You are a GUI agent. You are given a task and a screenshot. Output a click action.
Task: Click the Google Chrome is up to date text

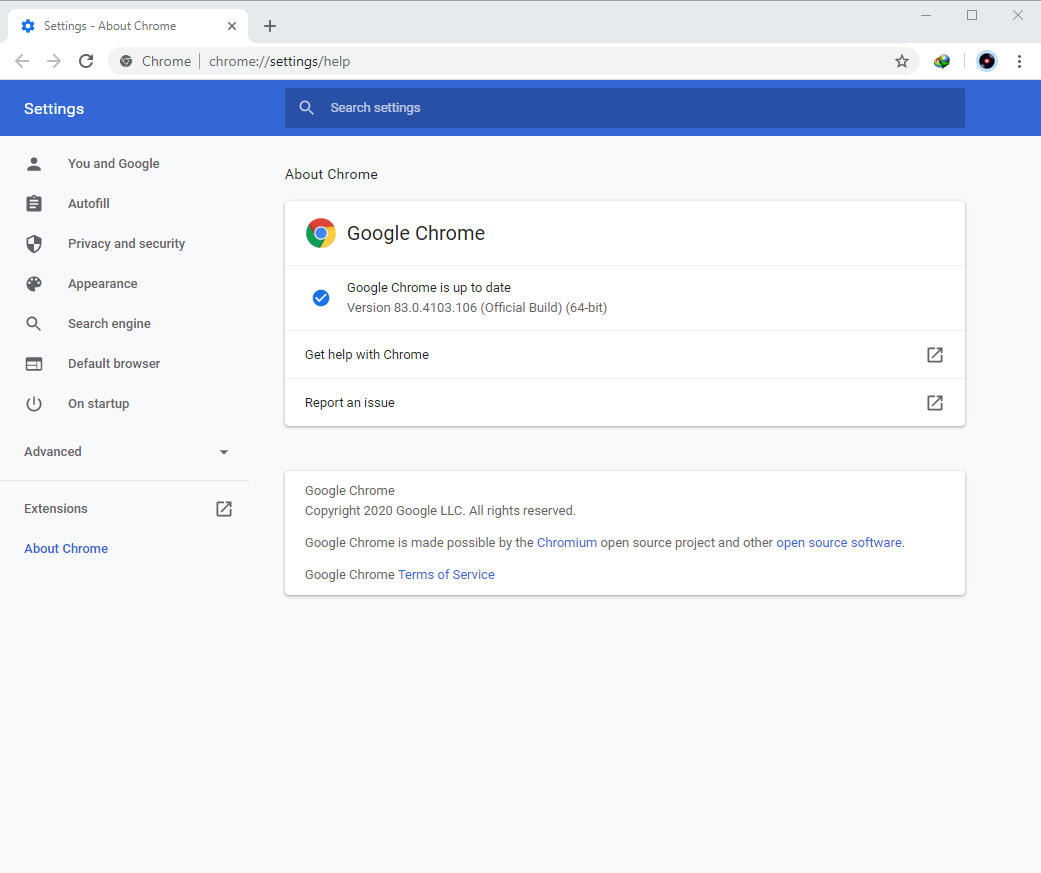click(x=428, y=287)
